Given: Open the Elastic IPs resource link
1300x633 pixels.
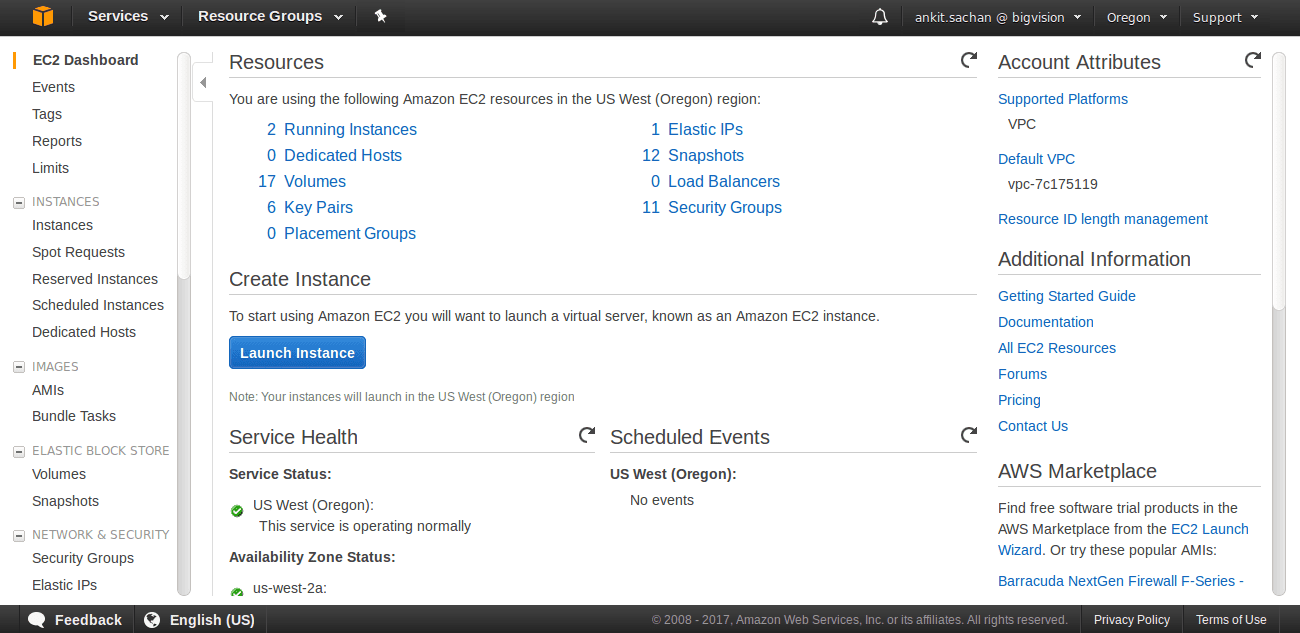Looking at the screenshot, I should pyautogui.click(x=705, y=129).
